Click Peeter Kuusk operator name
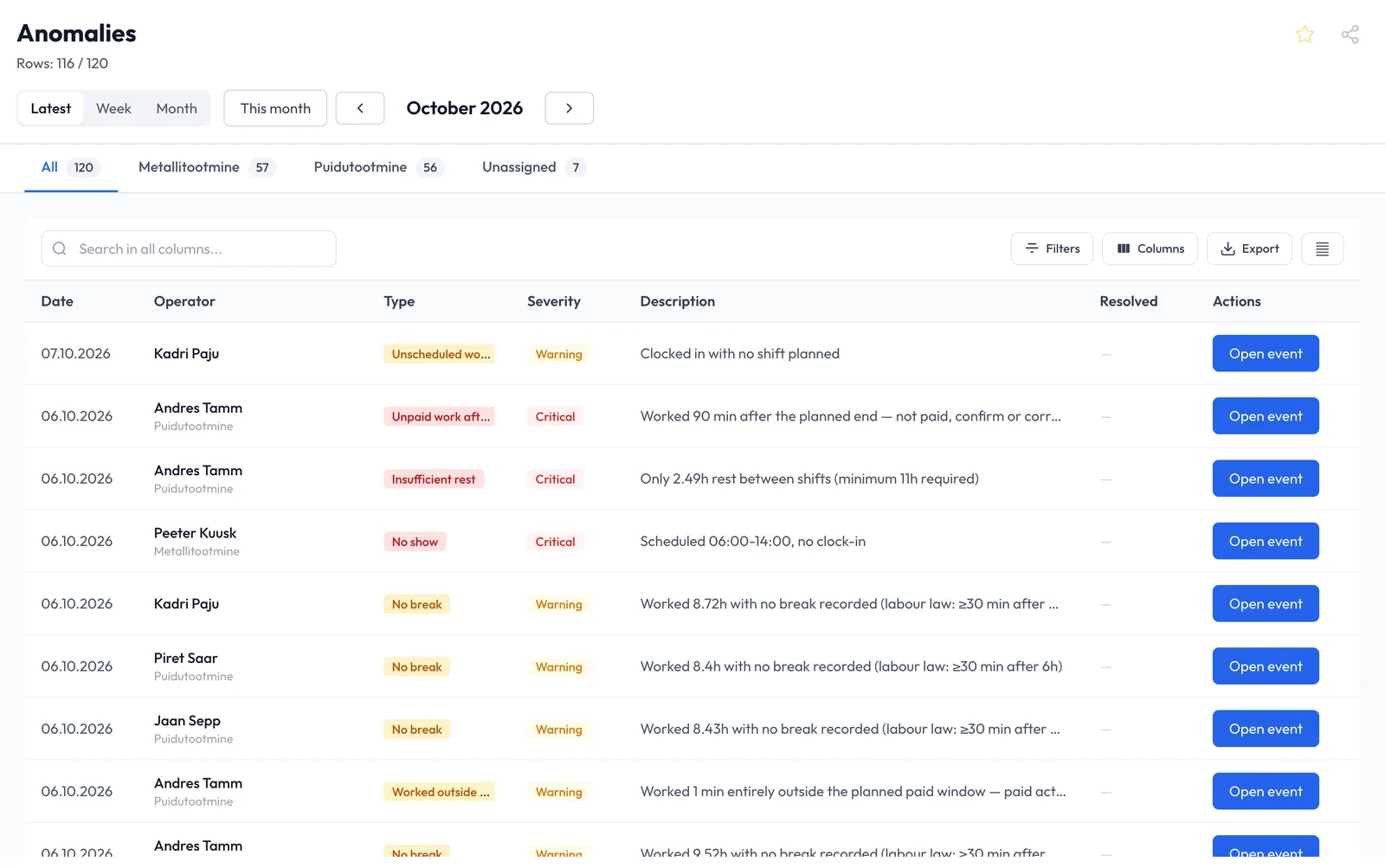The height and width of the screenshot is (868, 1385). 195,533
